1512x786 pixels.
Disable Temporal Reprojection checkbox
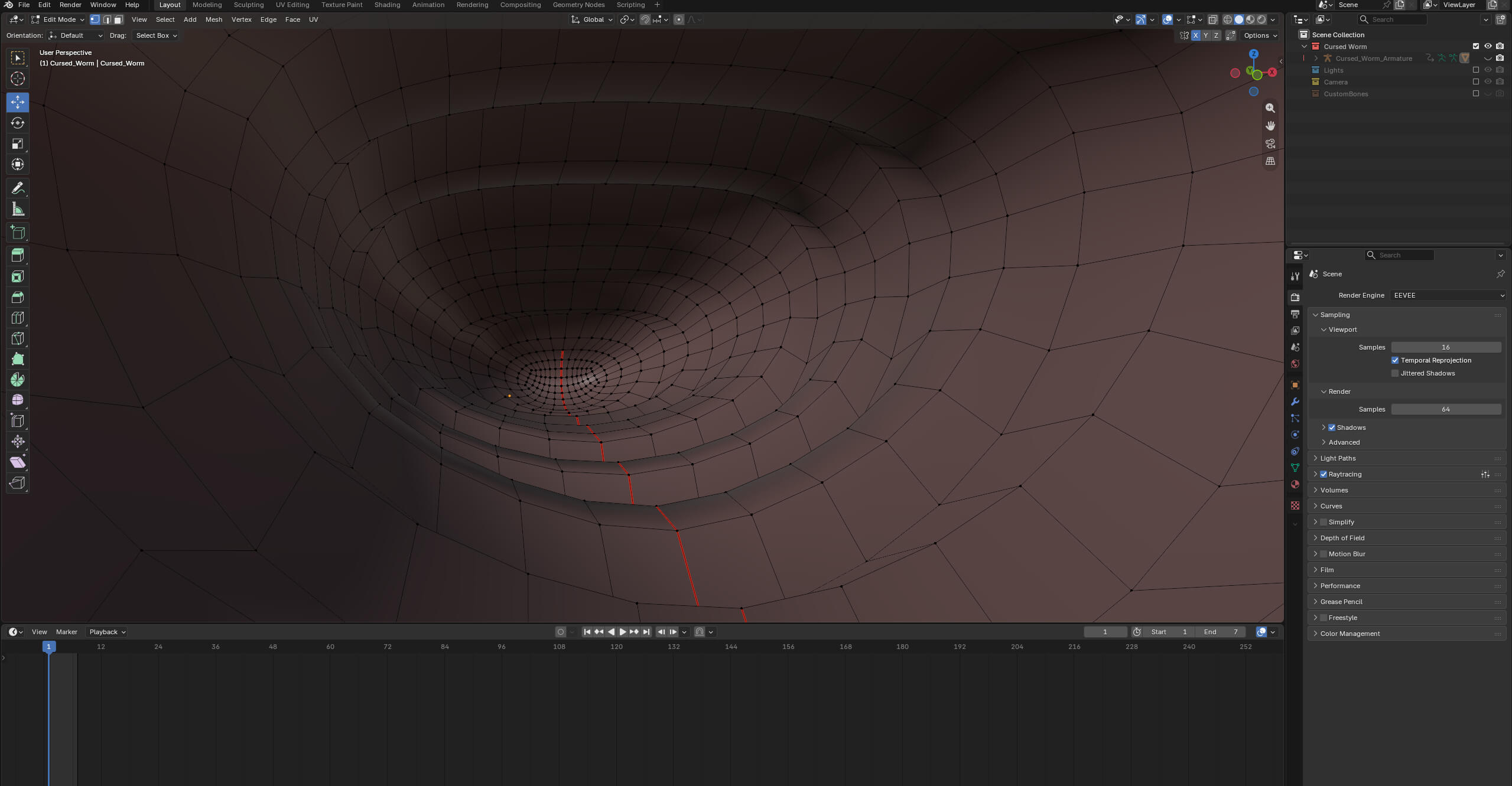(1395, 360)
